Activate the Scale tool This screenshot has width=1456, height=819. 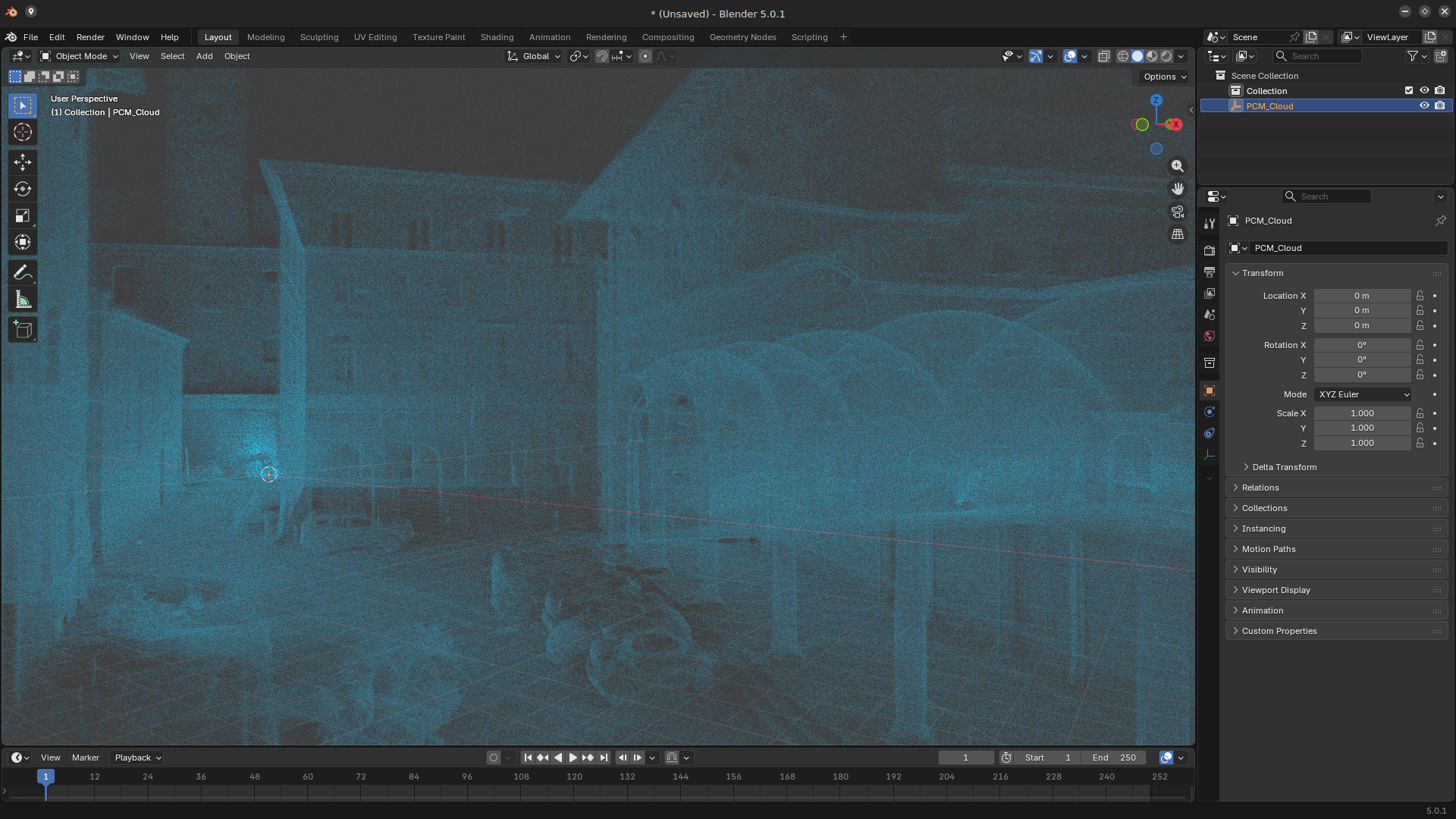point(23,216)
